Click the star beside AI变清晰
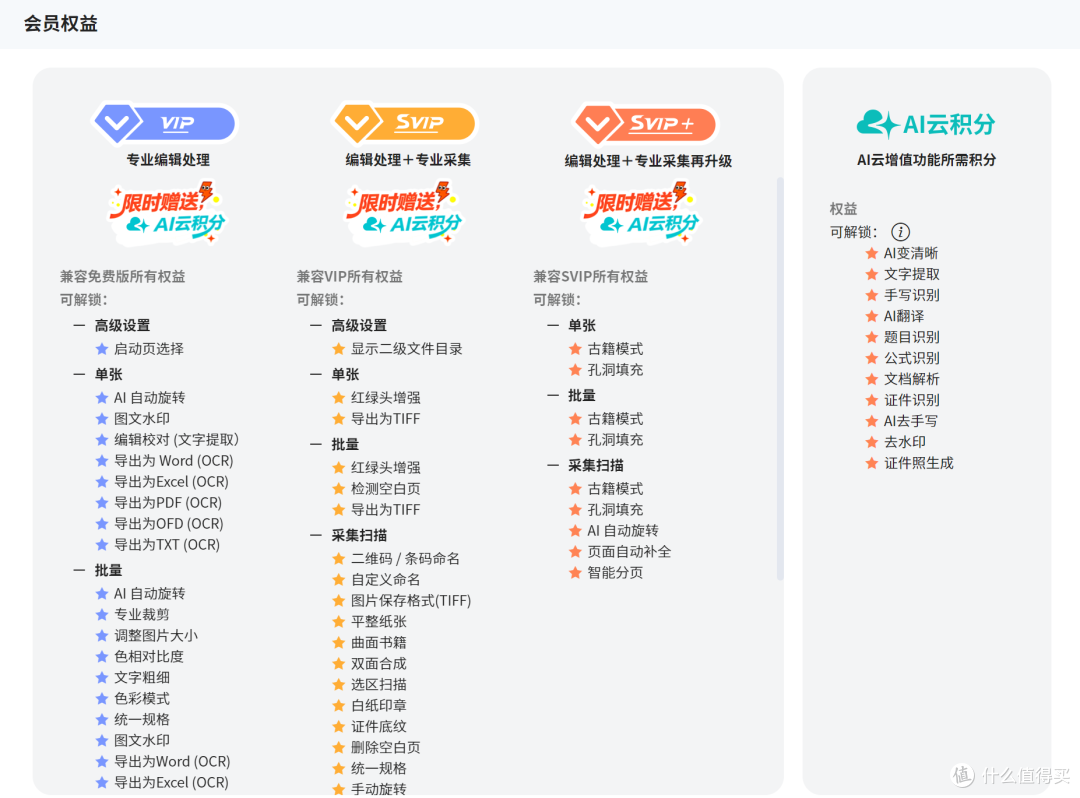Screen dimensions: 1080x798 click(871, 253)
